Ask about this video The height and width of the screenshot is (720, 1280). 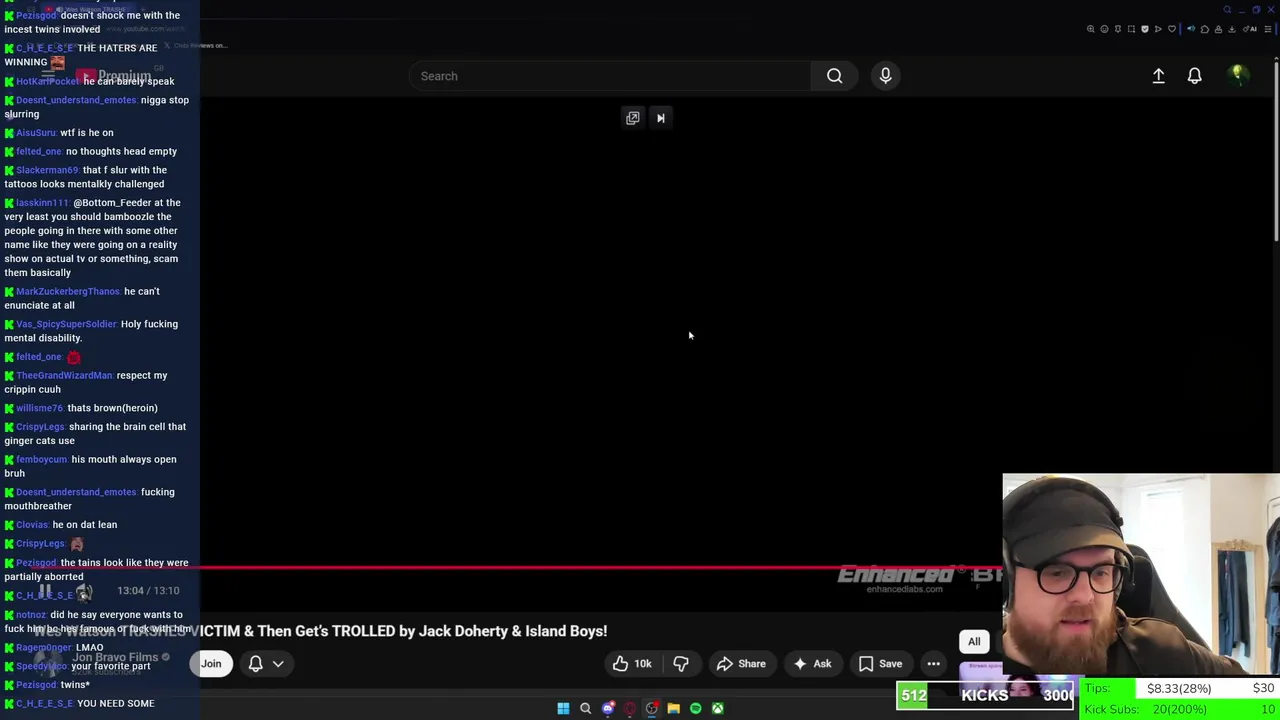pyautogui.click(x=812, y=664)
